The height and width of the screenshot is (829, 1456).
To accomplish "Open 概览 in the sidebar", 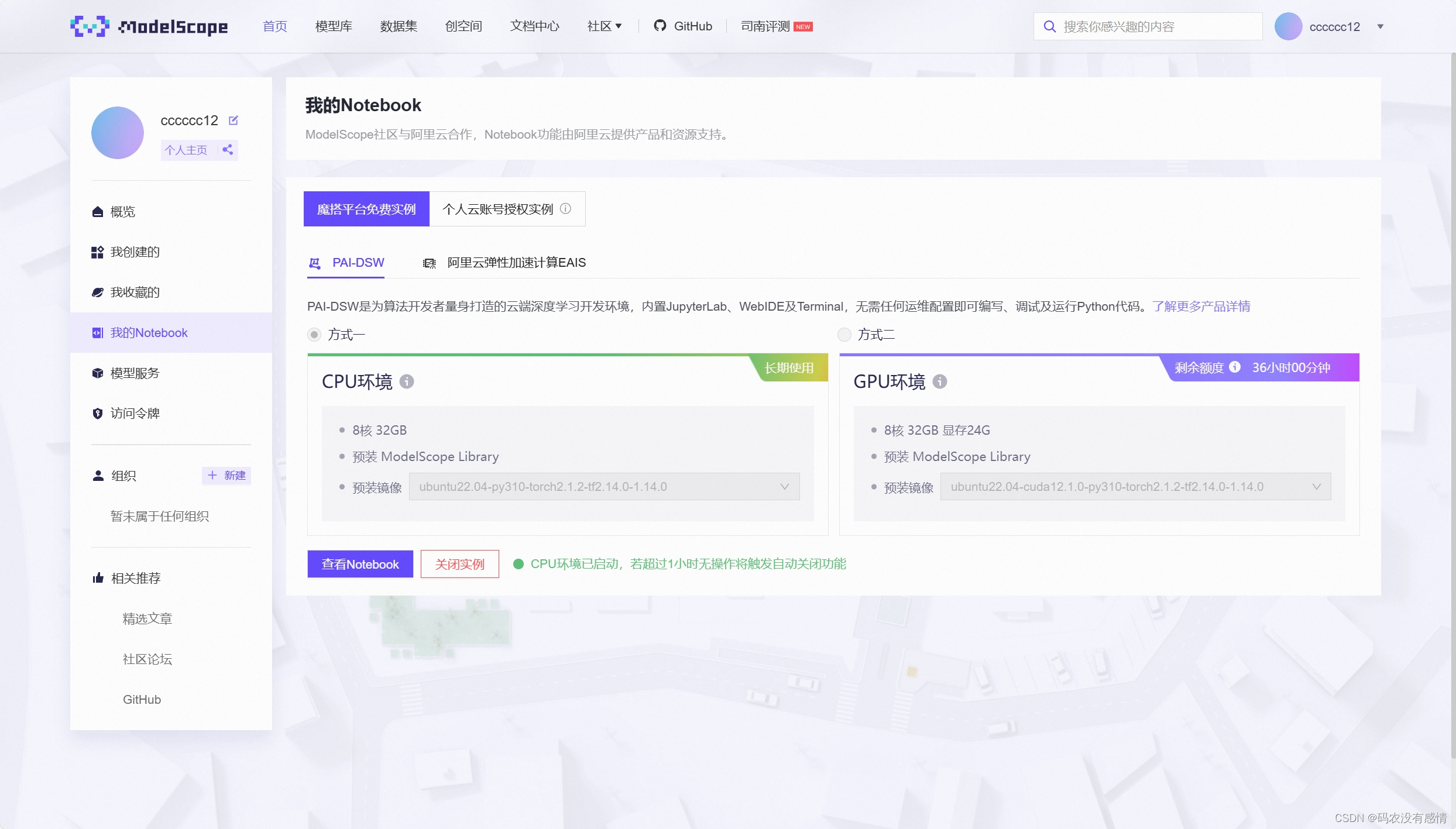I will 171,212.
